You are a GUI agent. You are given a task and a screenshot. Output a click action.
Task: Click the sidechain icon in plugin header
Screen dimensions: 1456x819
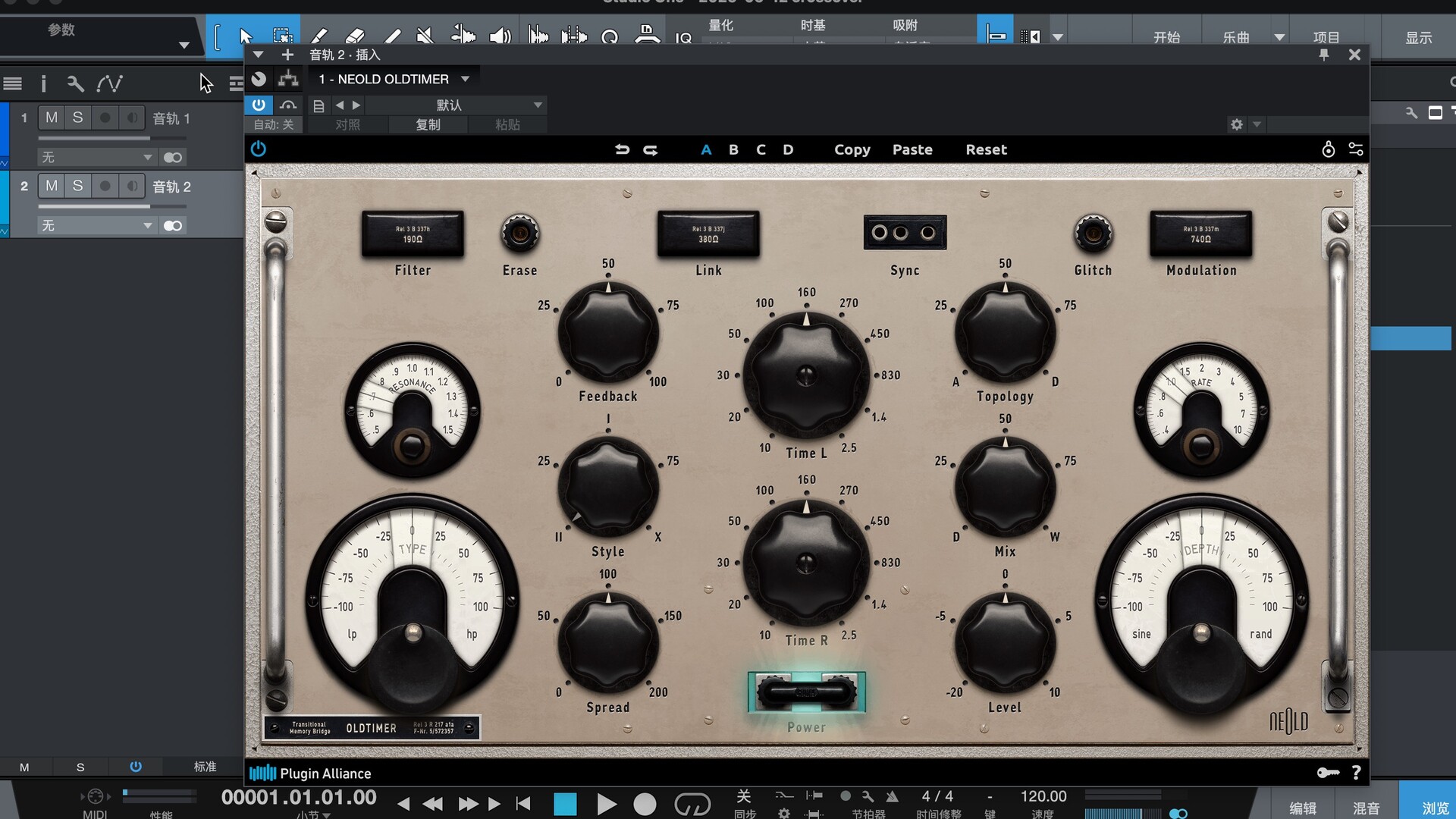pyautogui.click(x=288, y=105)
